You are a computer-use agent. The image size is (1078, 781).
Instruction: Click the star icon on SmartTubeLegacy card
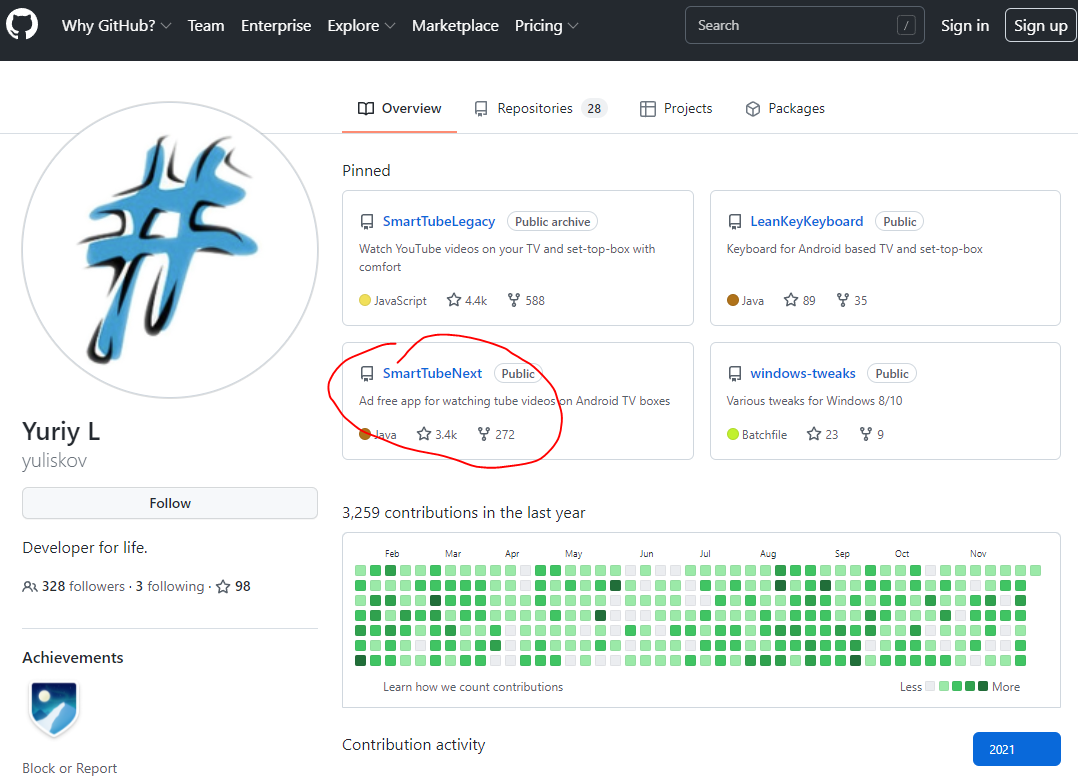(454, 300)
